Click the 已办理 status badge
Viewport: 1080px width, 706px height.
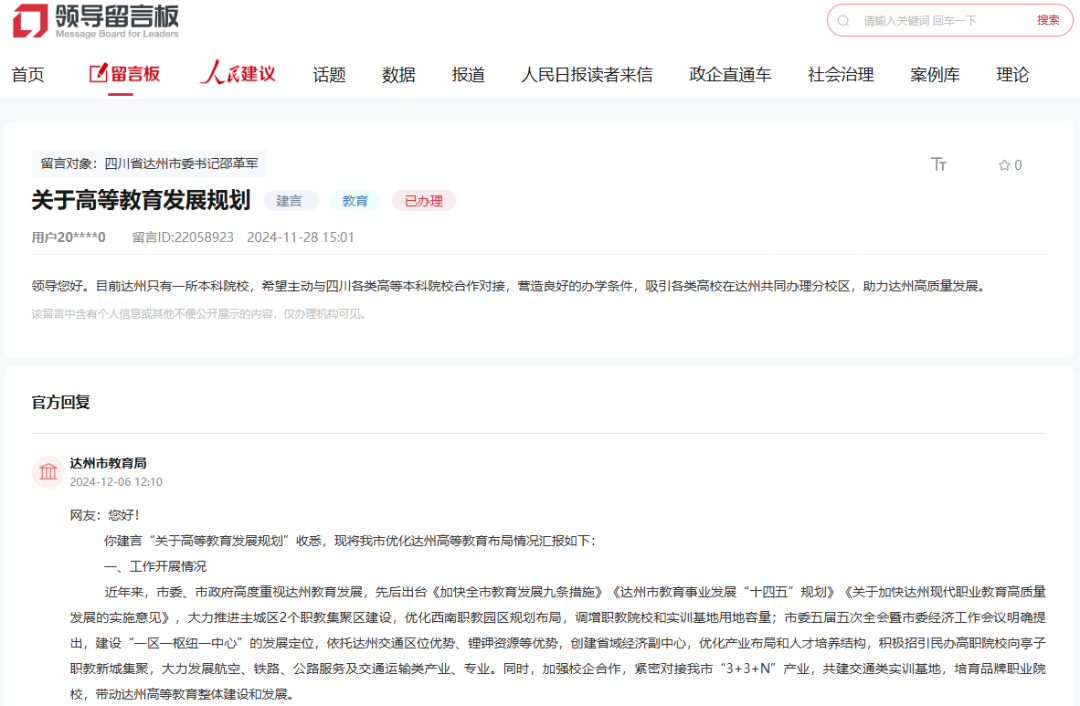coord(423,200)
